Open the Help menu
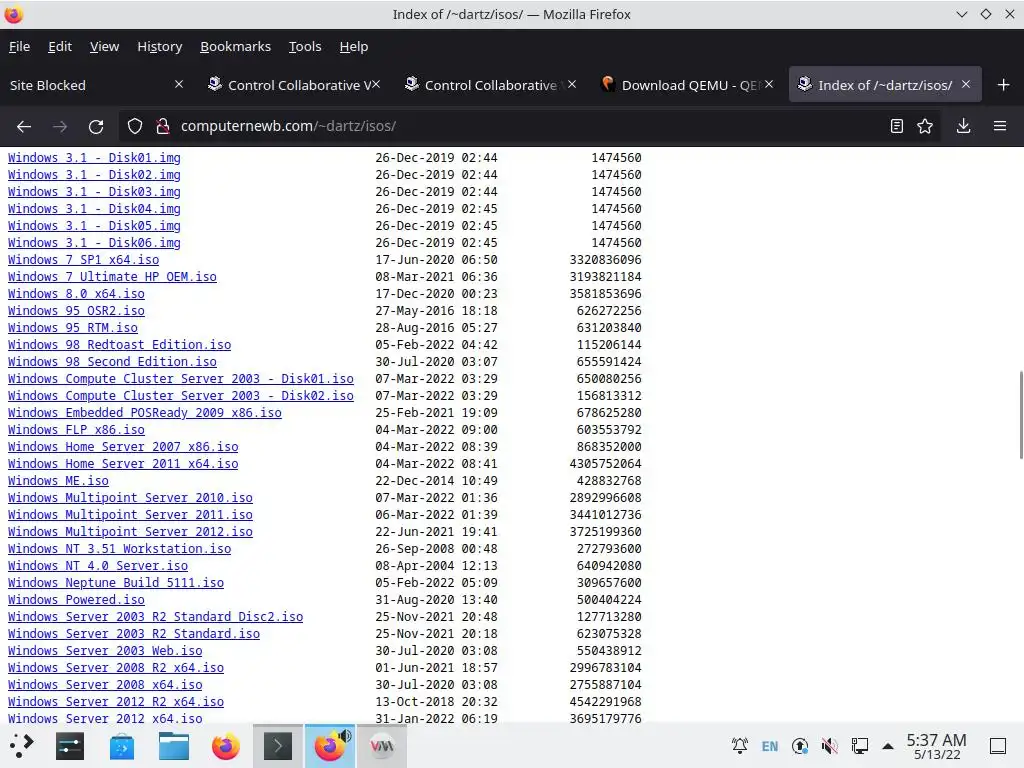 click(x=353, y=46)
